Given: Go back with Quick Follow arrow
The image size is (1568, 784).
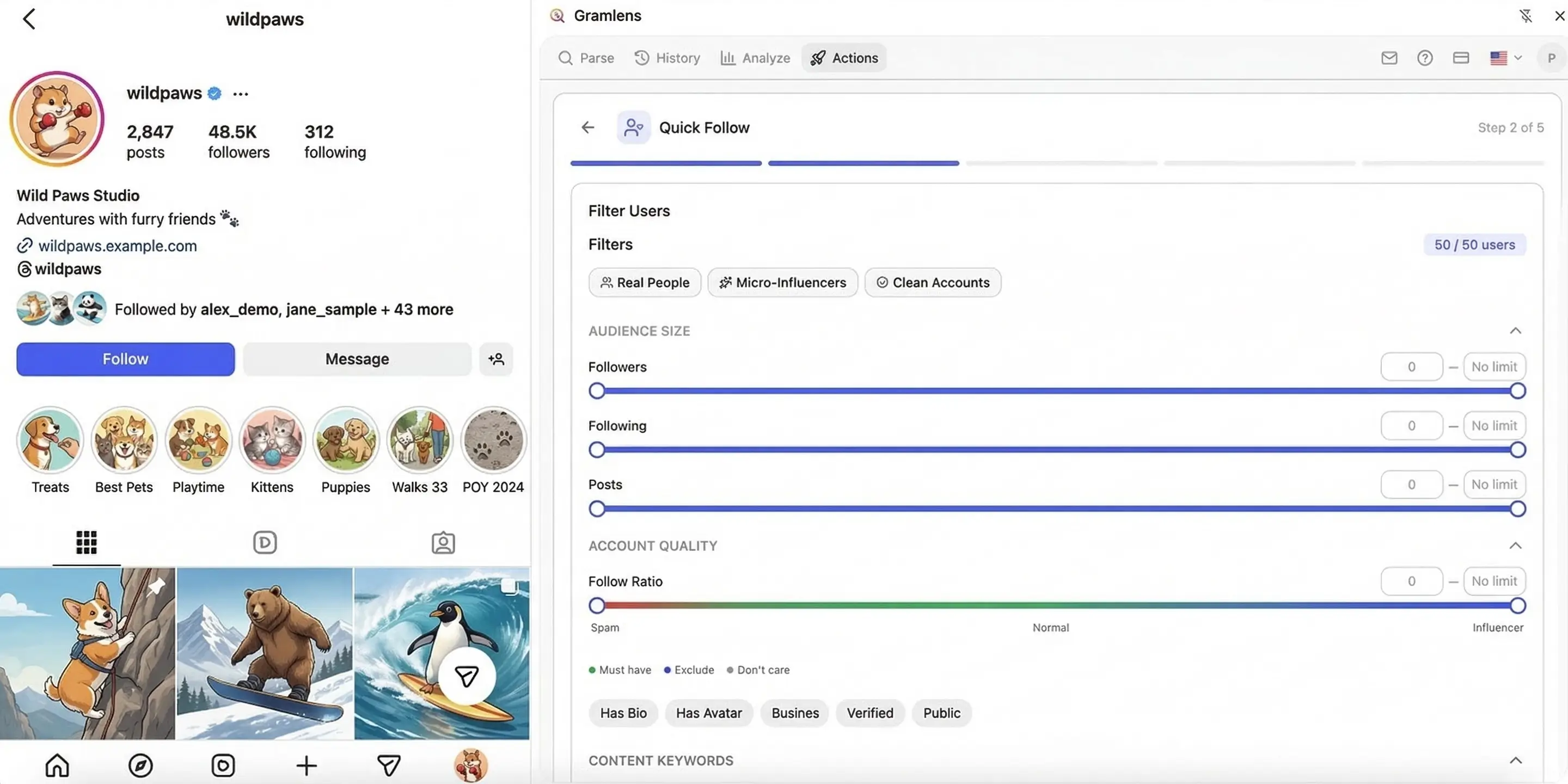Looking at the screenshot, I should point(587,127).
